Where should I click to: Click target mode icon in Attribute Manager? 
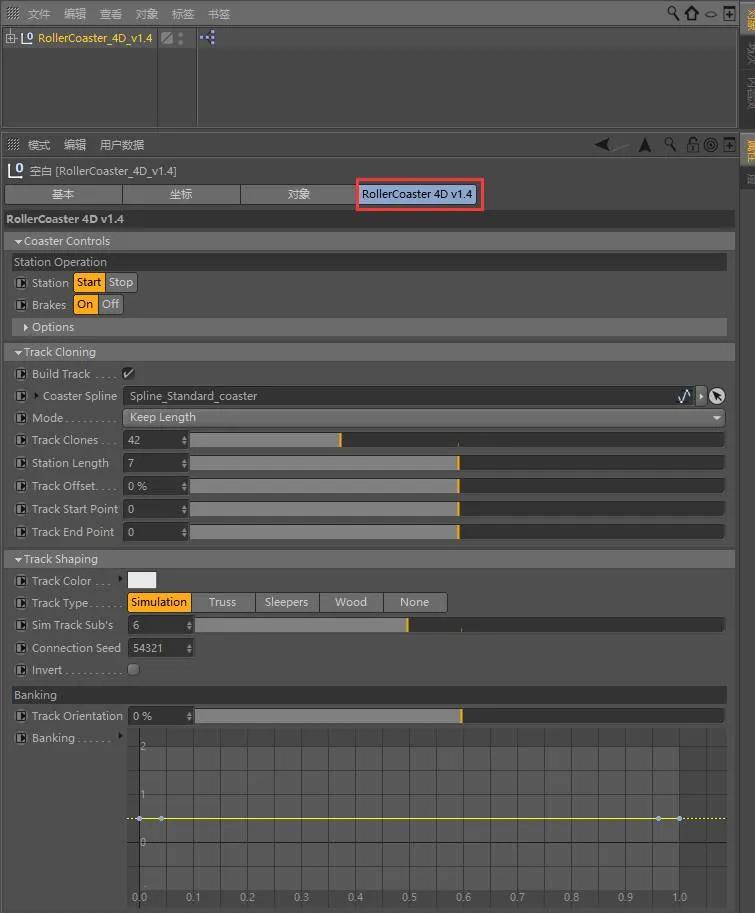[x=711, y=144]
